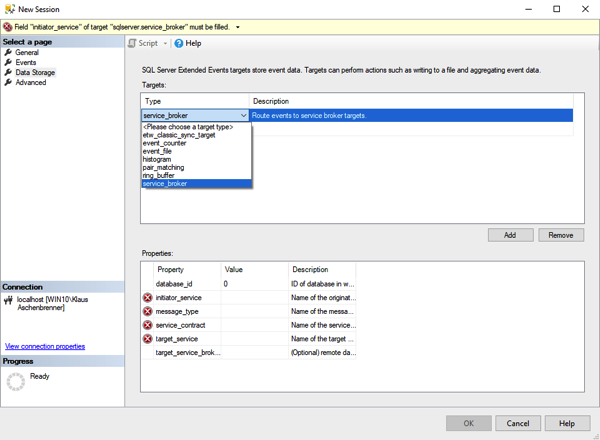Click the Data Storage wrench icon
The image size is (600, 440).
8,72
